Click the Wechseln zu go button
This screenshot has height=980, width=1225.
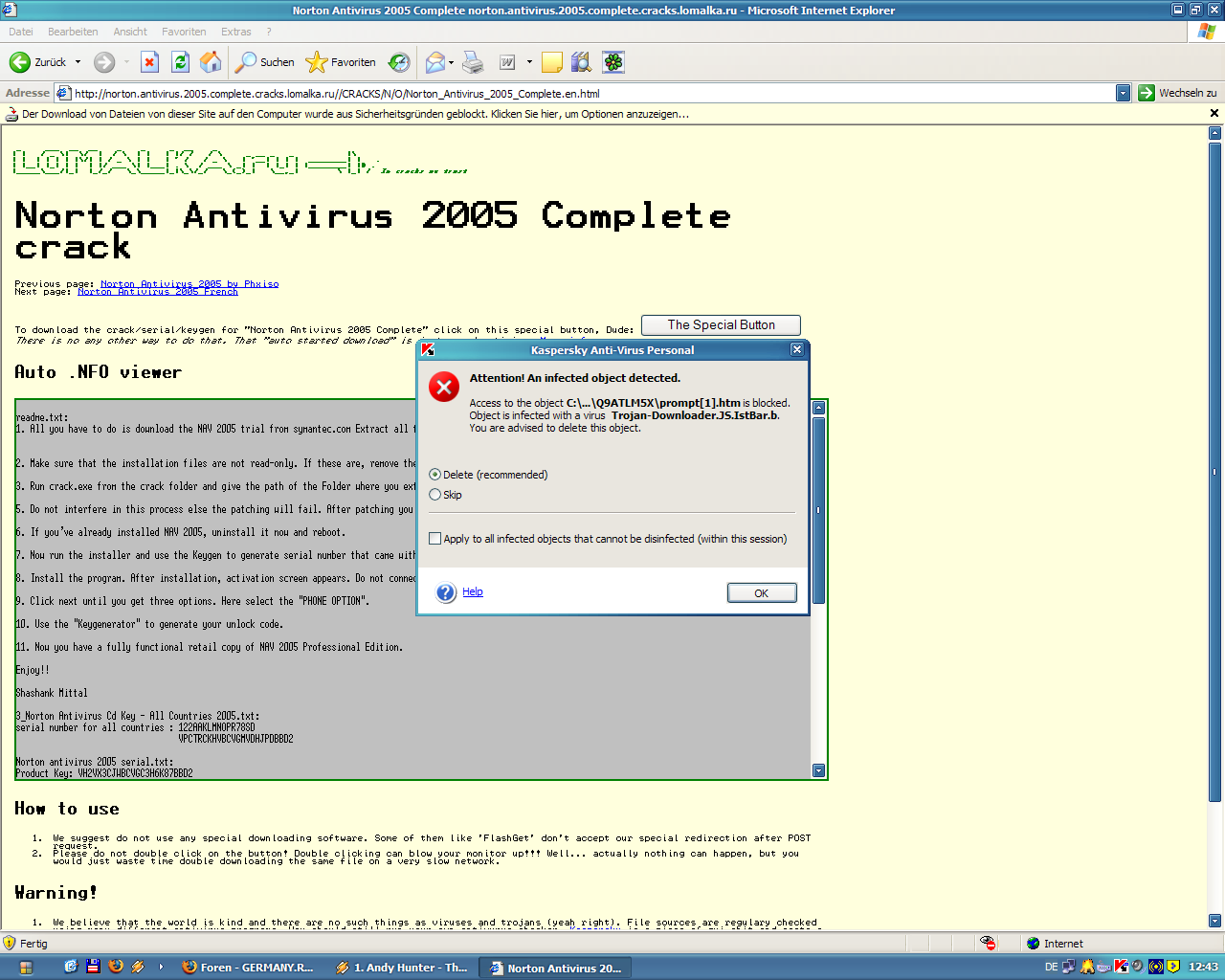tap(1177, 93)
